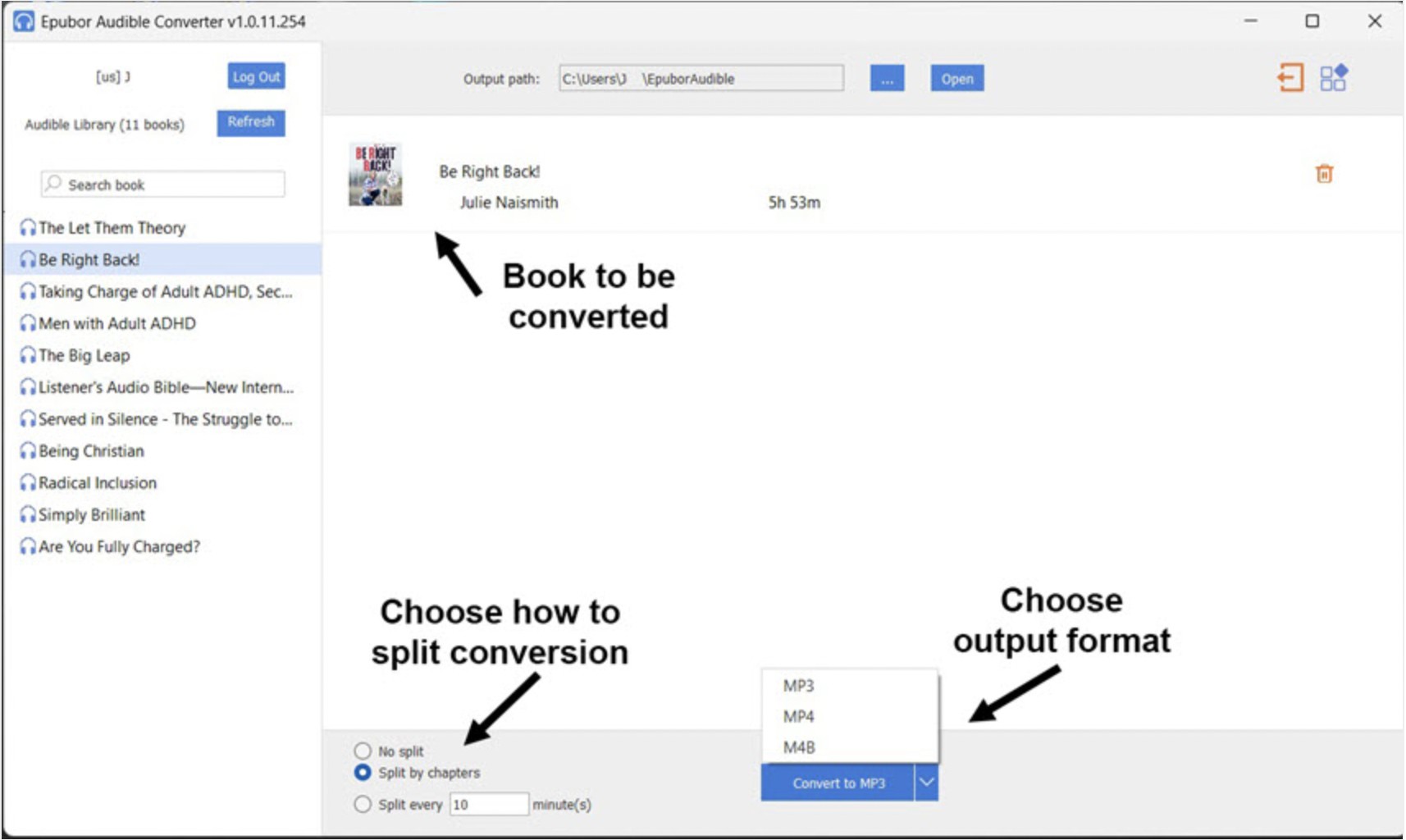Image resolution: width=1406 pixels, height=840 pixels.
Task: Click the magnifier icon in Search book
Action: tap(53, 184)
